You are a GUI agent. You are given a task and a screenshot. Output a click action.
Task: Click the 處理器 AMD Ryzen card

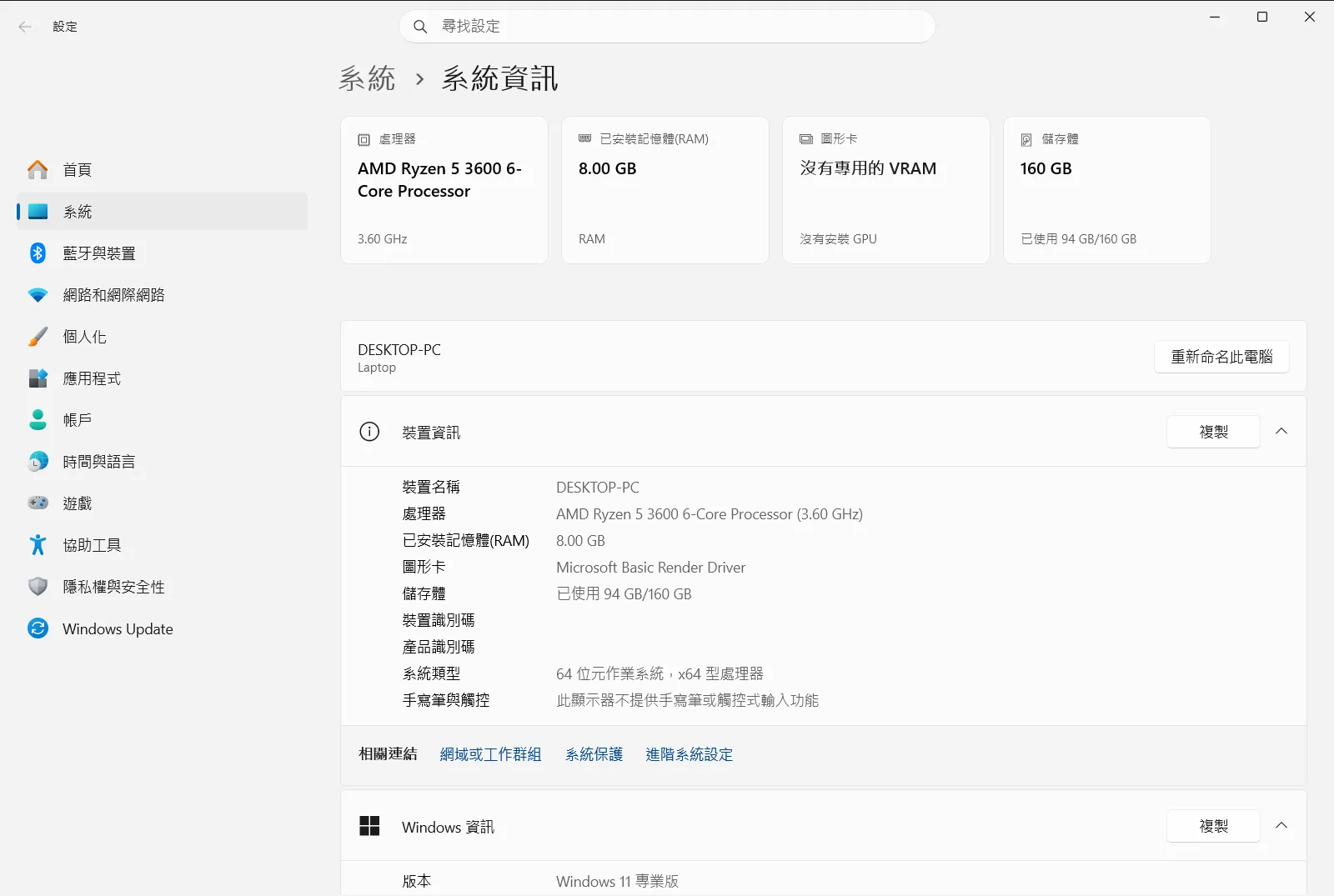point(444,190)
